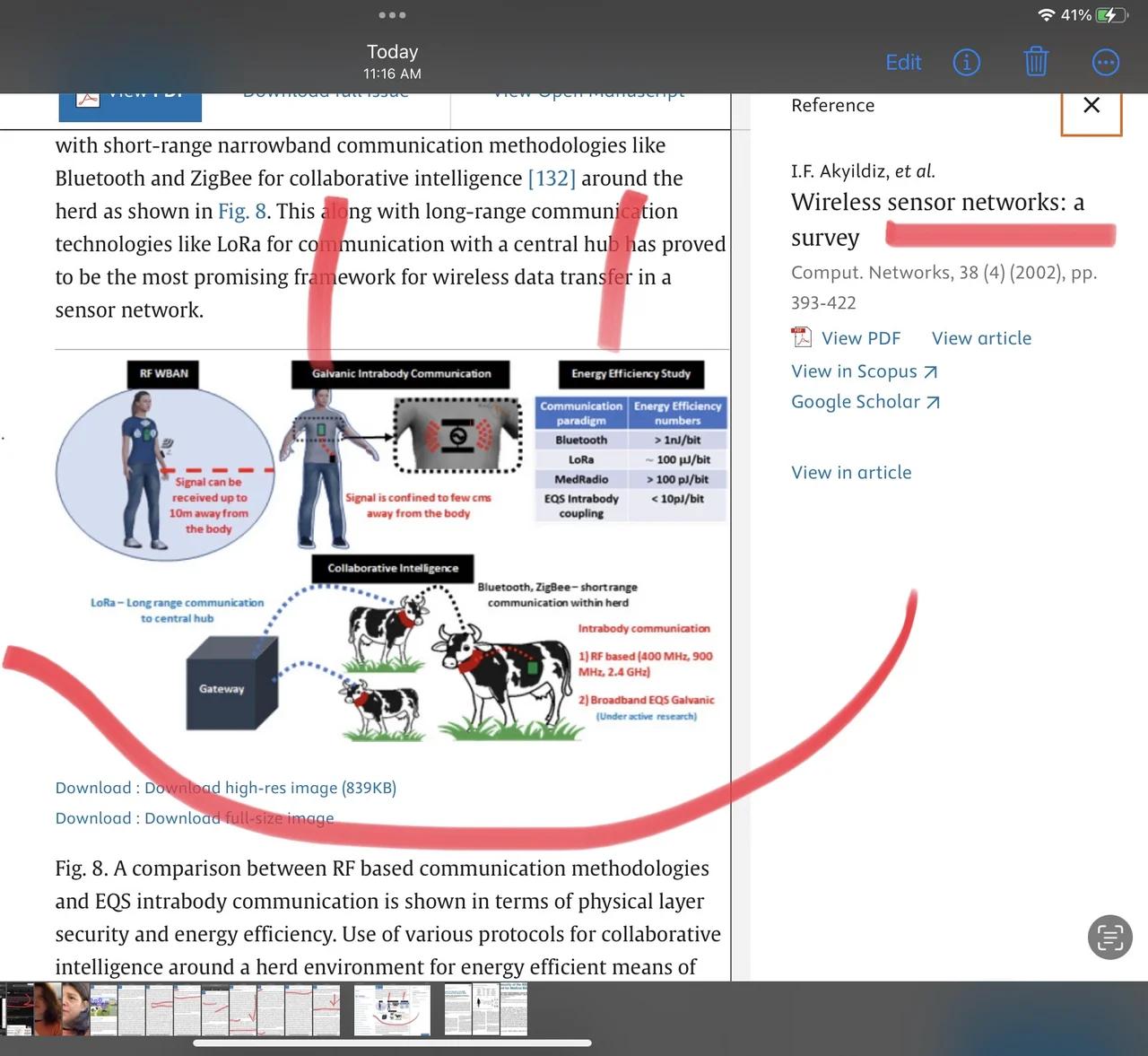Screen dimensions: 1148x1056
Task: Delete the photo with the trash icon
Action: 1036,62
